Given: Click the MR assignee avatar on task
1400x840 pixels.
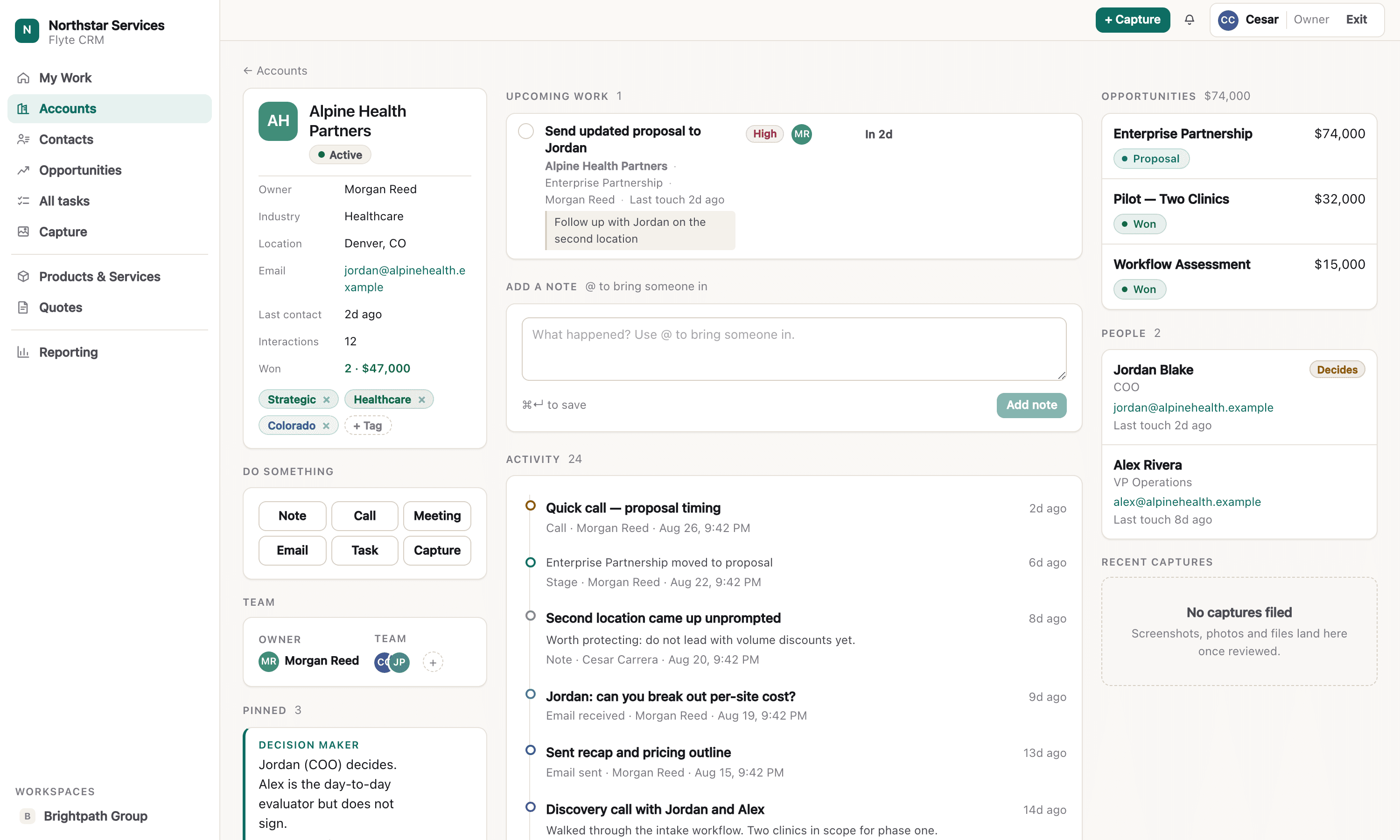Looking at the screenshot, I should click(801, 134).
